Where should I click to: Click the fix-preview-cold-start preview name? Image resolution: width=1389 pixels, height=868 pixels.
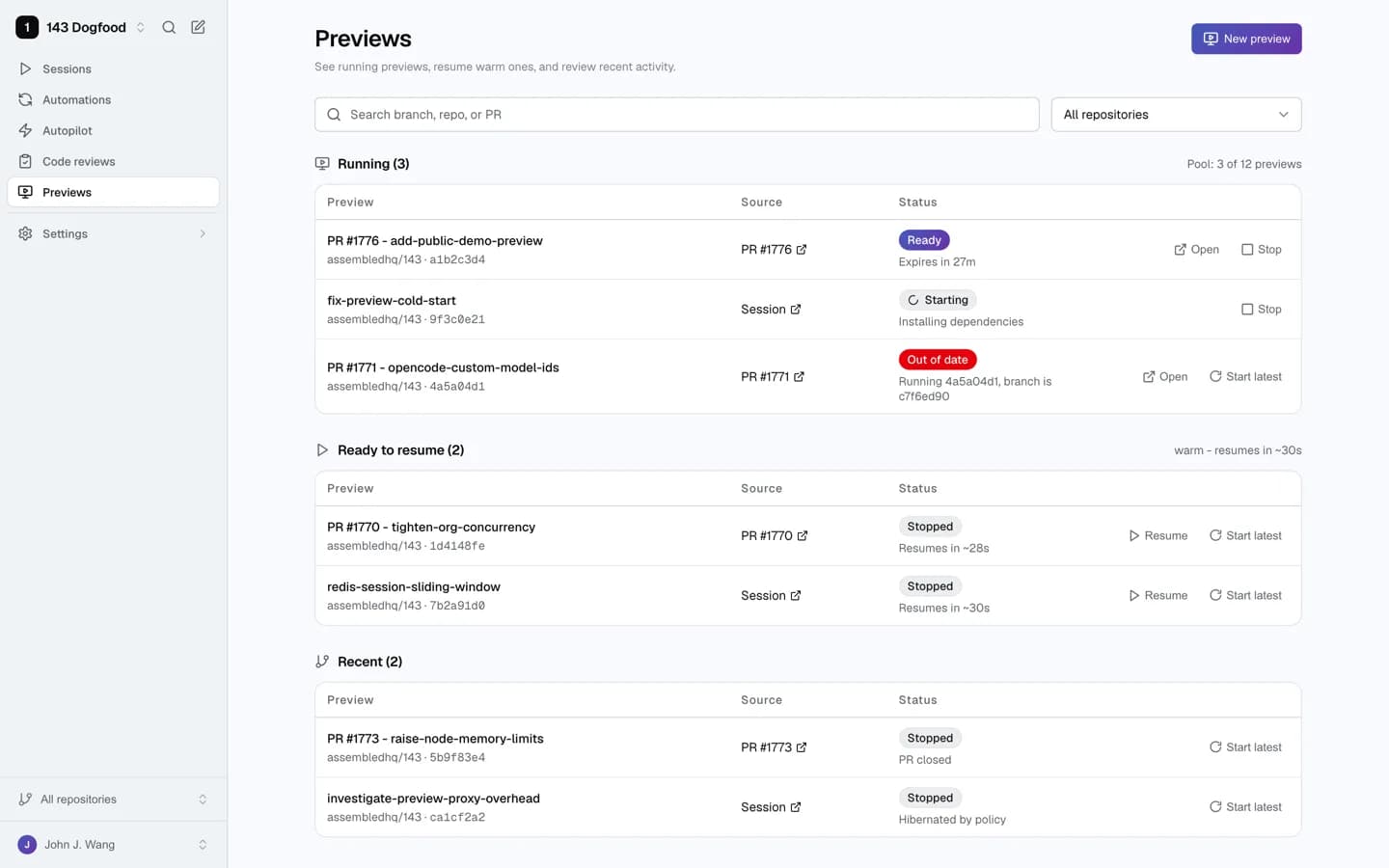point(392,300)
